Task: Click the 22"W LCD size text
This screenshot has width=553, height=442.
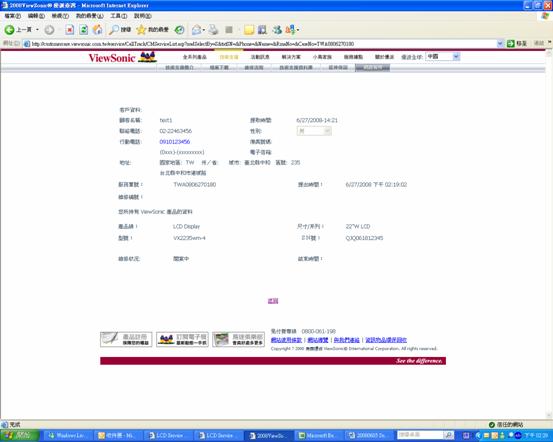Action: coord(358,226)
